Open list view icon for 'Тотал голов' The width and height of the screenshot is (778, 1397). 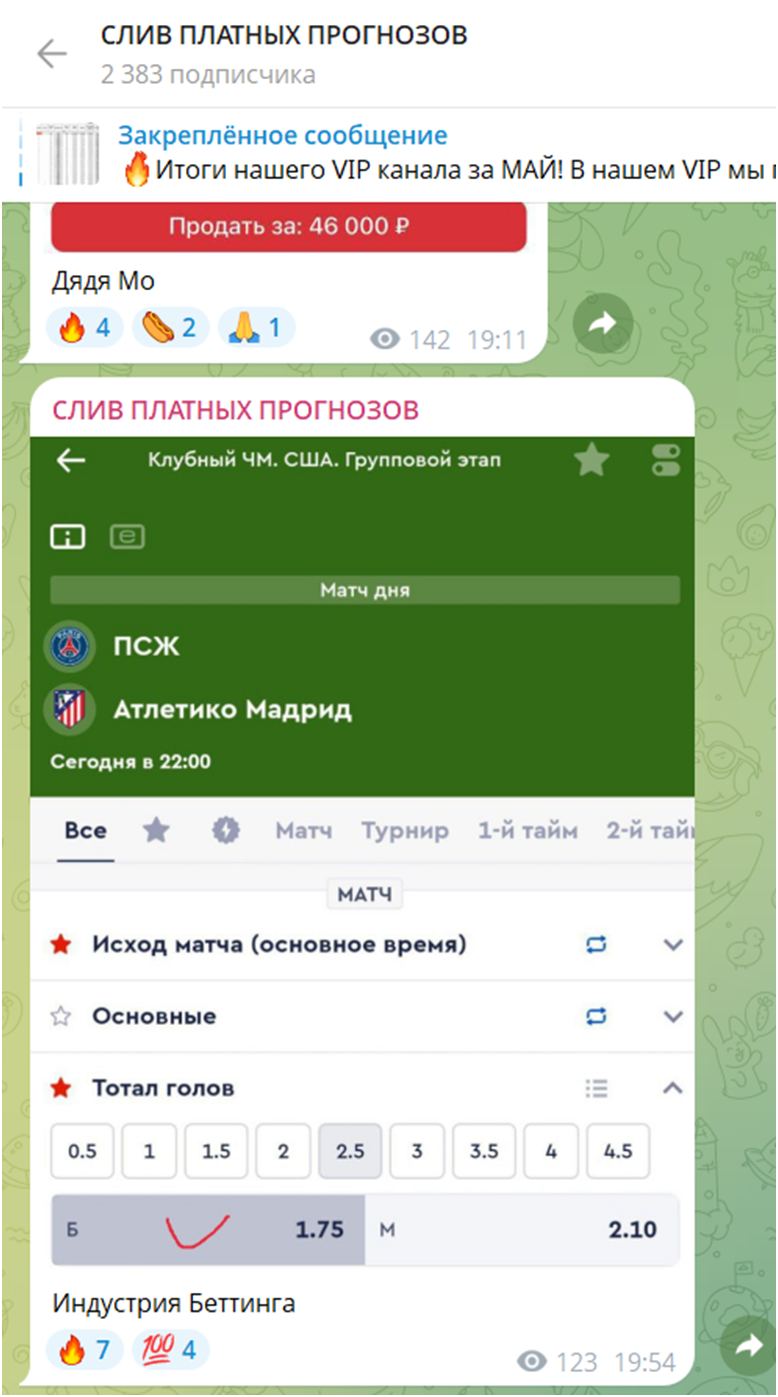597,1088
